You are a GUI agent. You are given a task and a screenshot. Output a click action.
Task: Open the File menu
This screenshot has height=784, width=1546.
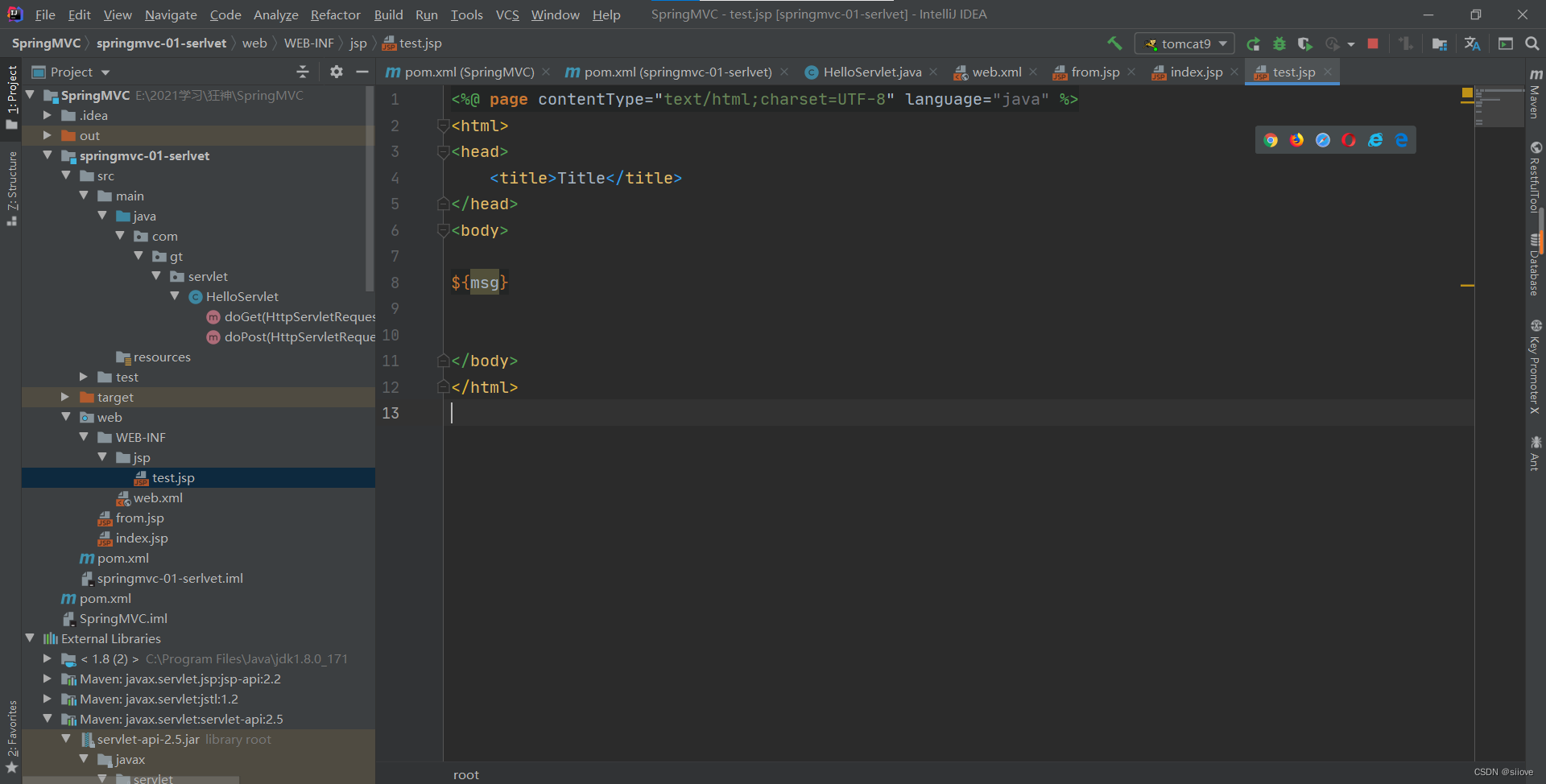45,14
